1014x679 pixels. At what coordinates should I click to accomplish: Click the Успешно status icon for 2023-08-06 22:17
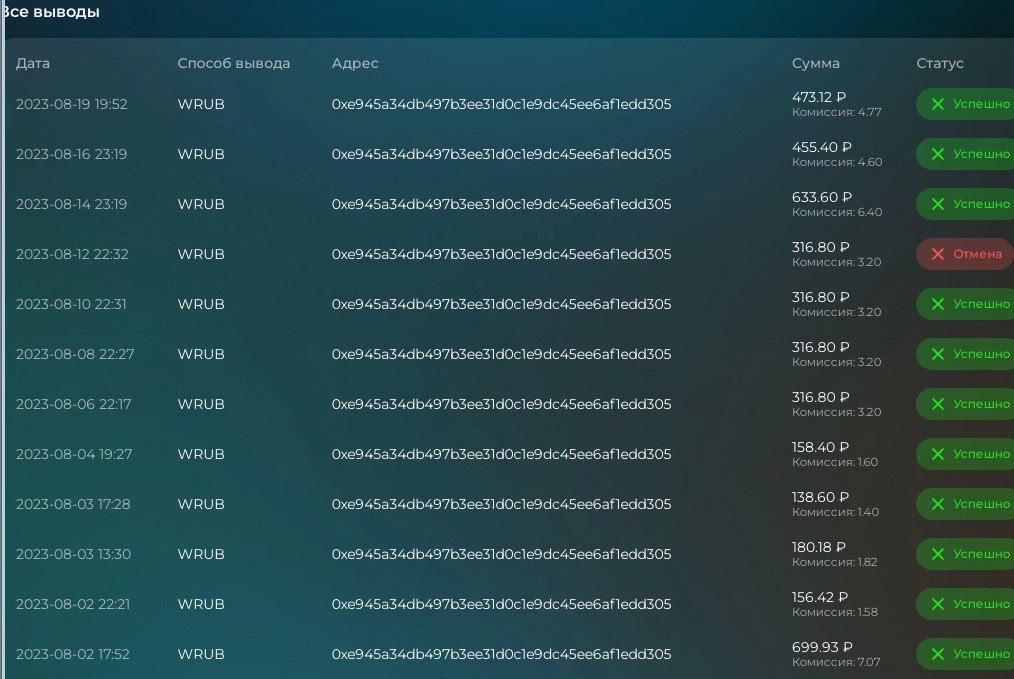pyautogui.click(x=937, y=404)
